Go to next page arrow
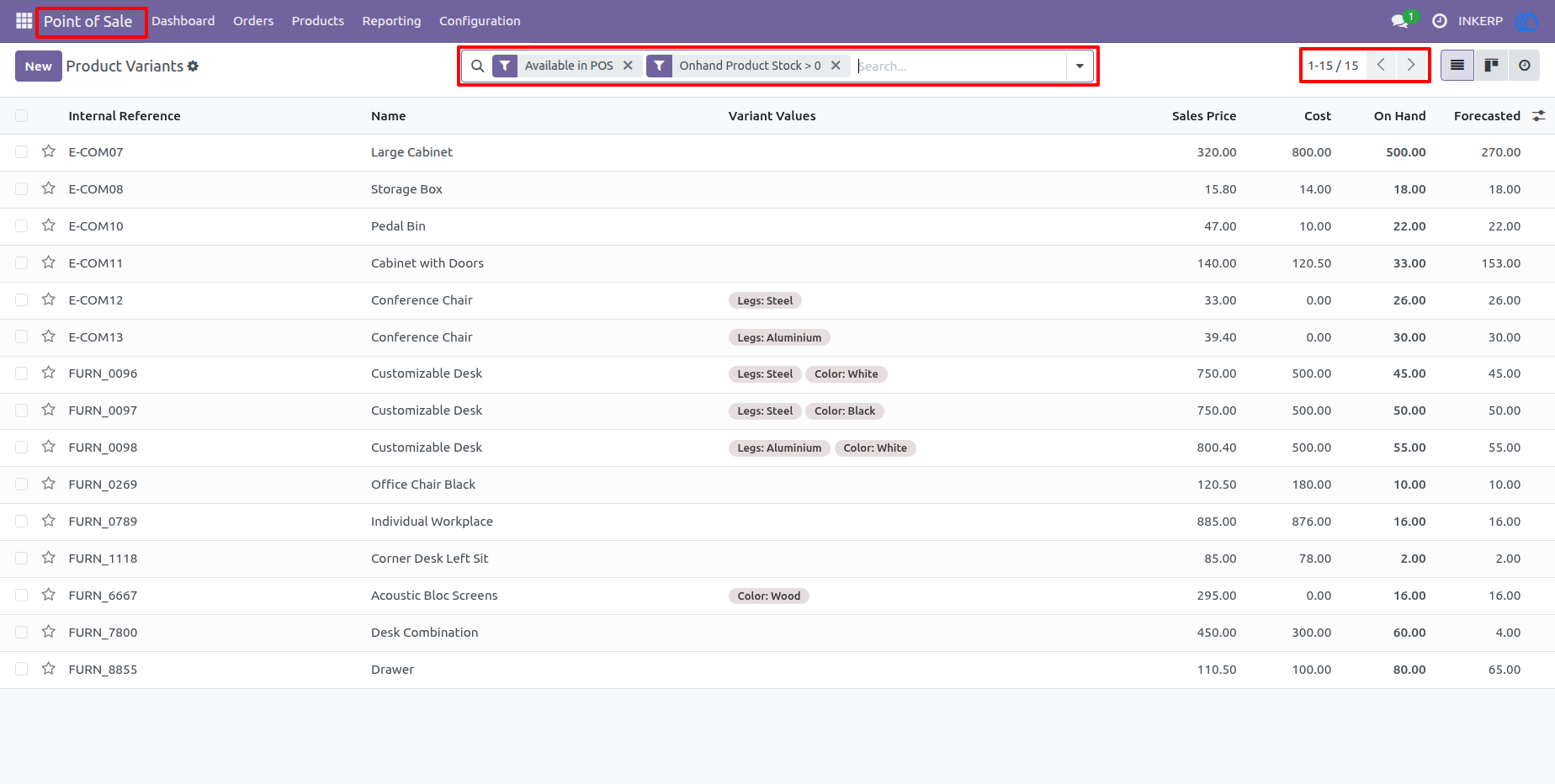Viewport: 1555px width, 784px height. [x=1411, y=65]
